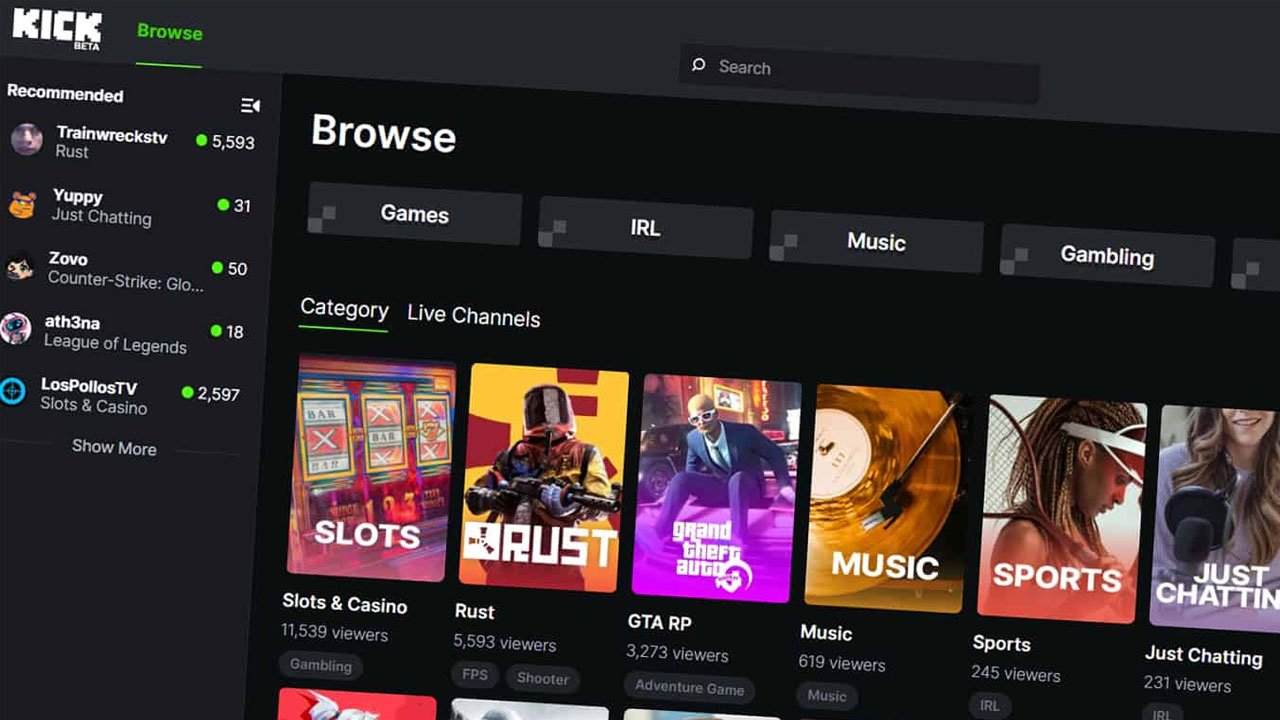Open Zovo's avatar icon
This screenshot has height=720, width=1280.
tap(20, 266)
